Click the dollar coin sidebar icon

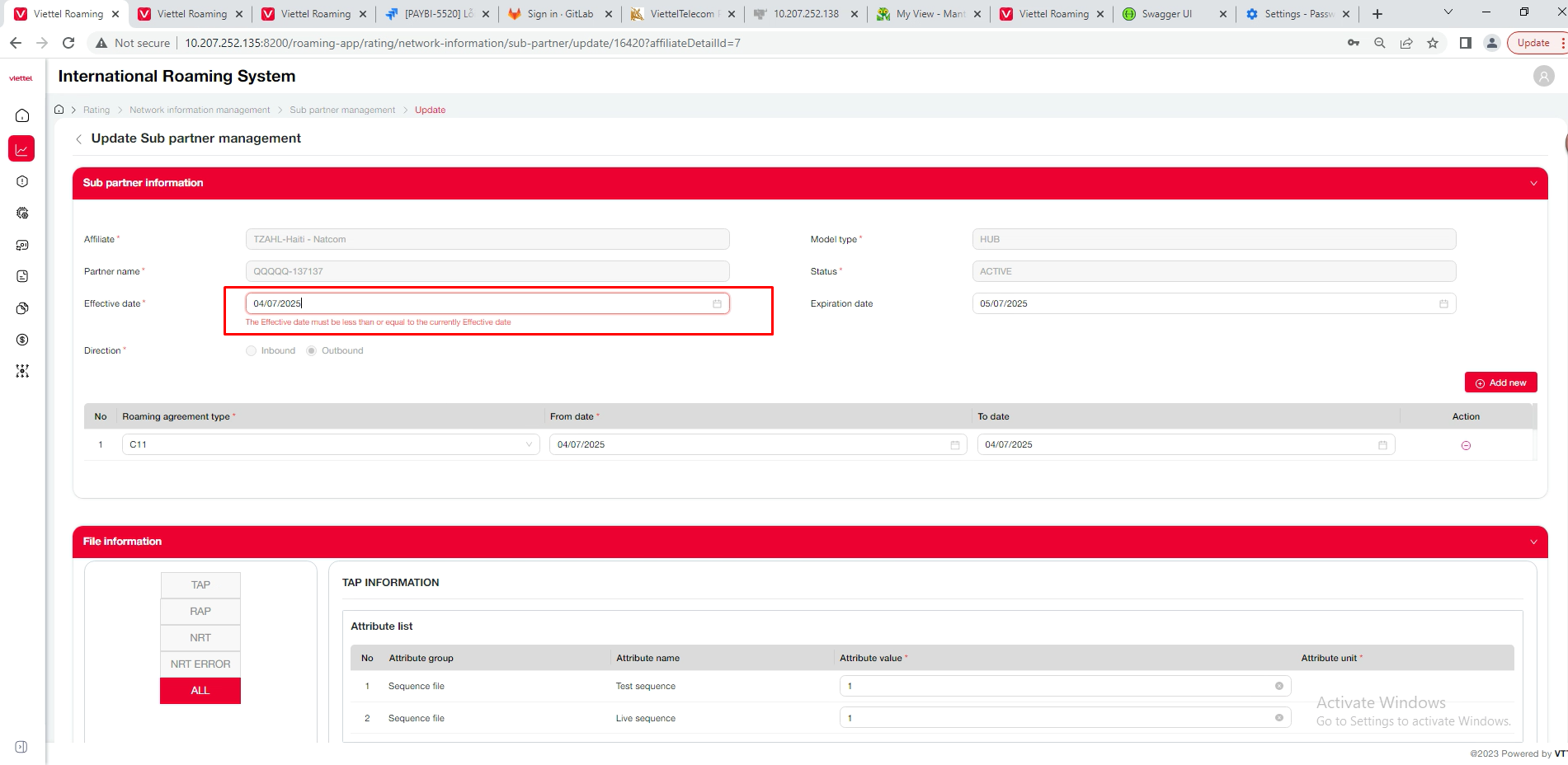[22, 340]
